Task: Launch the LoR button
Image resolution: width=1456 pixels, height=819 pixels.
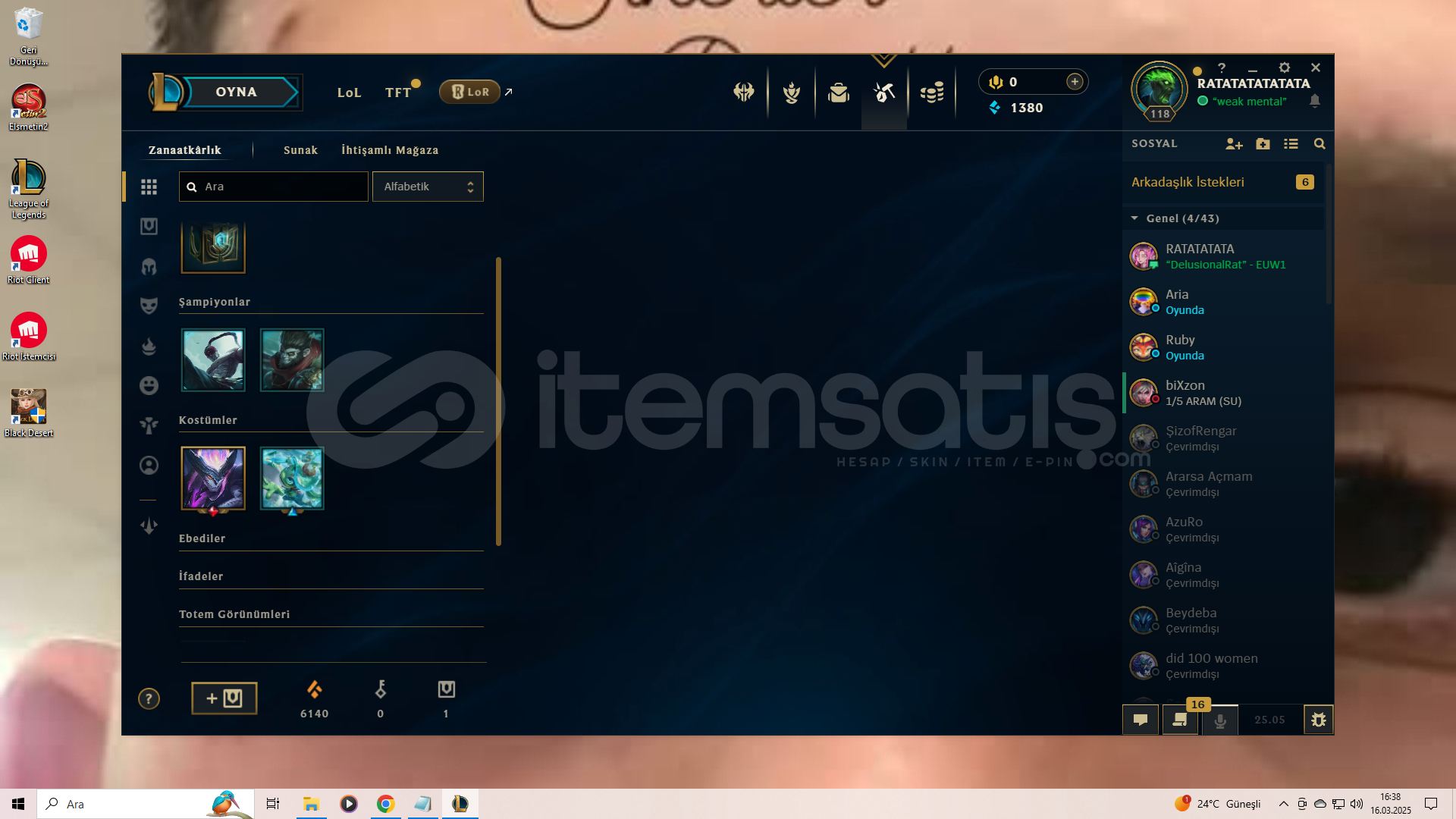Action: coord(469,92)
